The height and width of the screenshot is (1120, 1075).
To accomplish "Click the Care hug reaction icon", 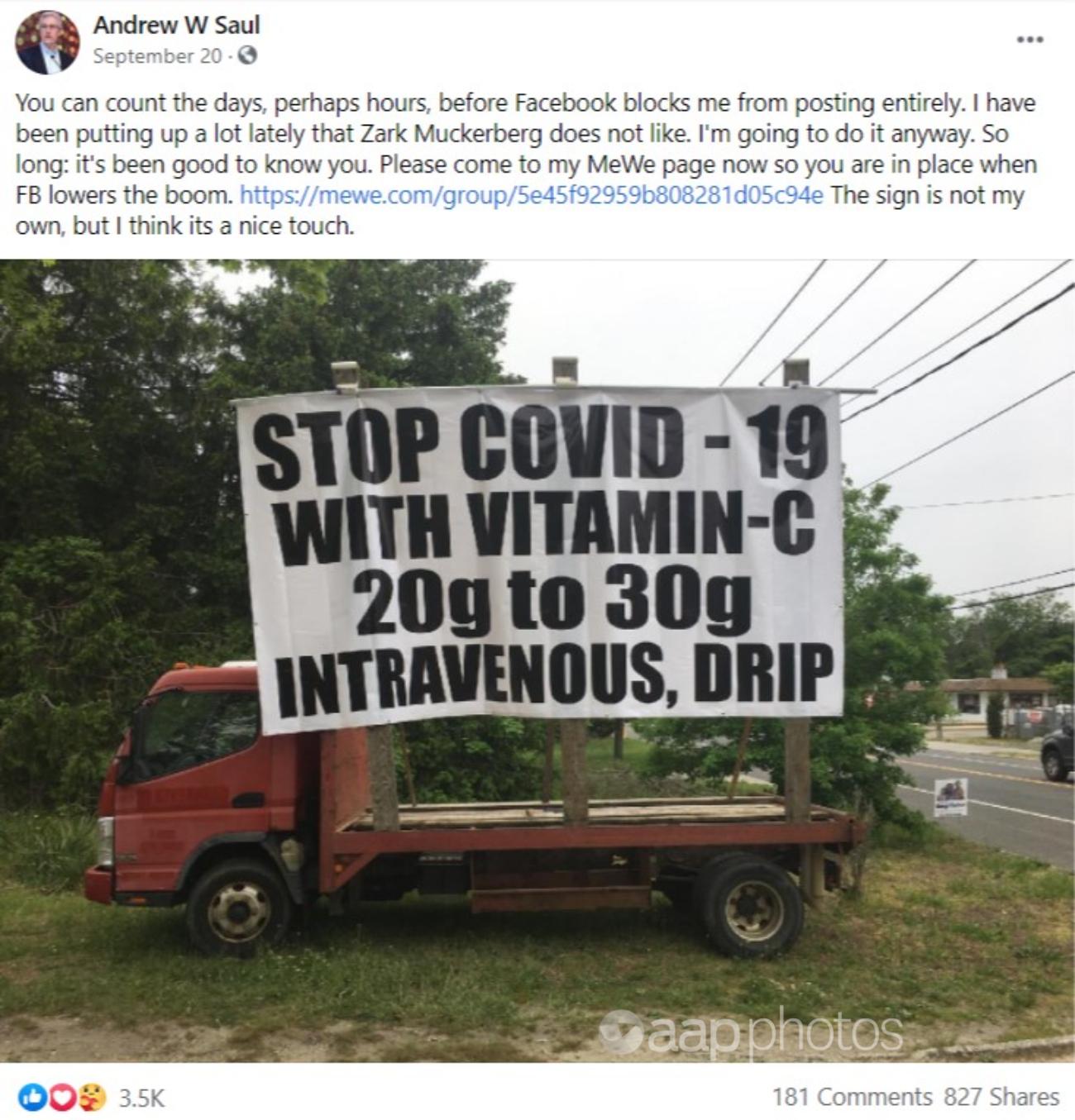I will [x=93, y=1096].
